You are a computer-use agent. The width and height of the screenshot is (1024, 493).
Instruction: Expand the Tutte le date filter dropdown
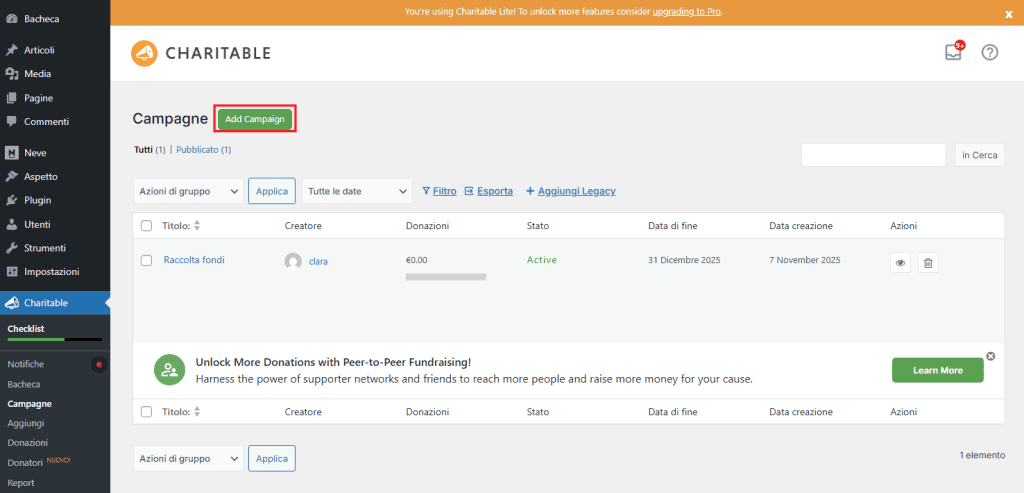(357, 191)
